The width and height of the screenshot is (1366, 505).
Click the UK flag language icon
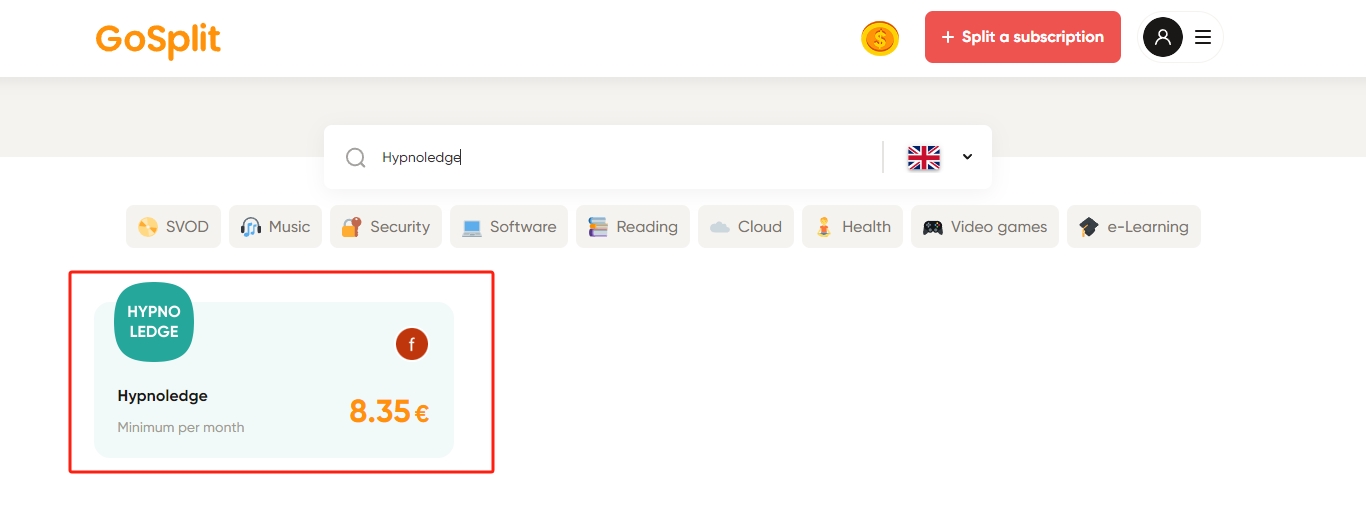tap(923, 157)
